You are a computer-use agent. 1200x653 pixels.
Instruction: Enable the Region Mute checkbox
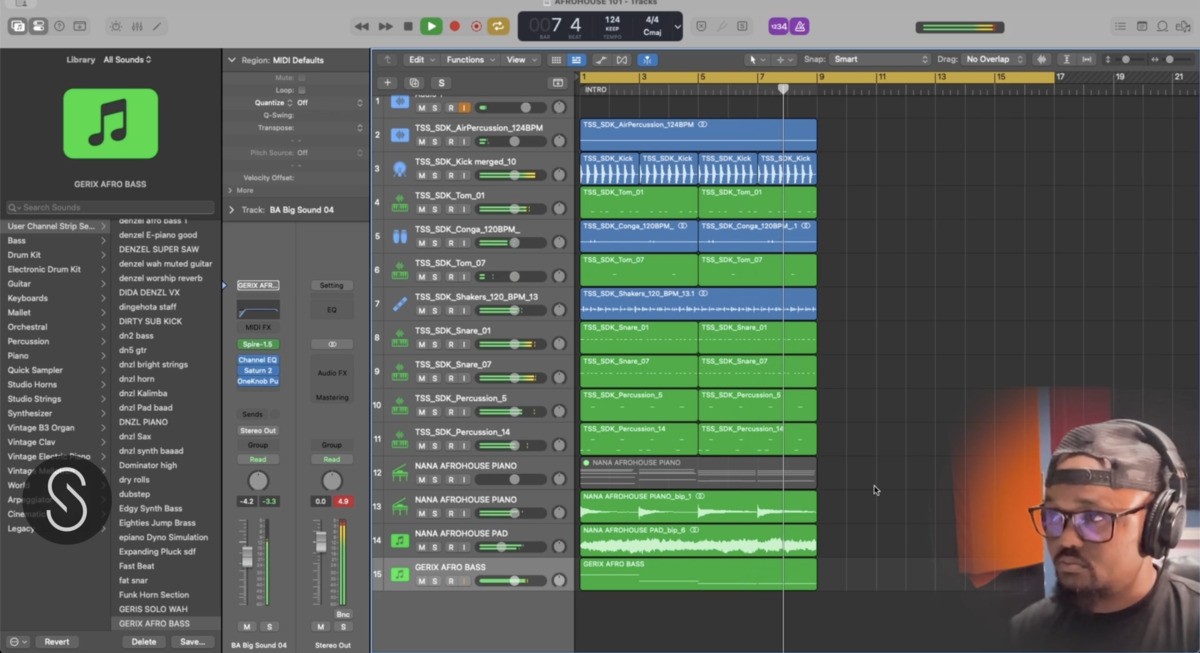[302, 77]
